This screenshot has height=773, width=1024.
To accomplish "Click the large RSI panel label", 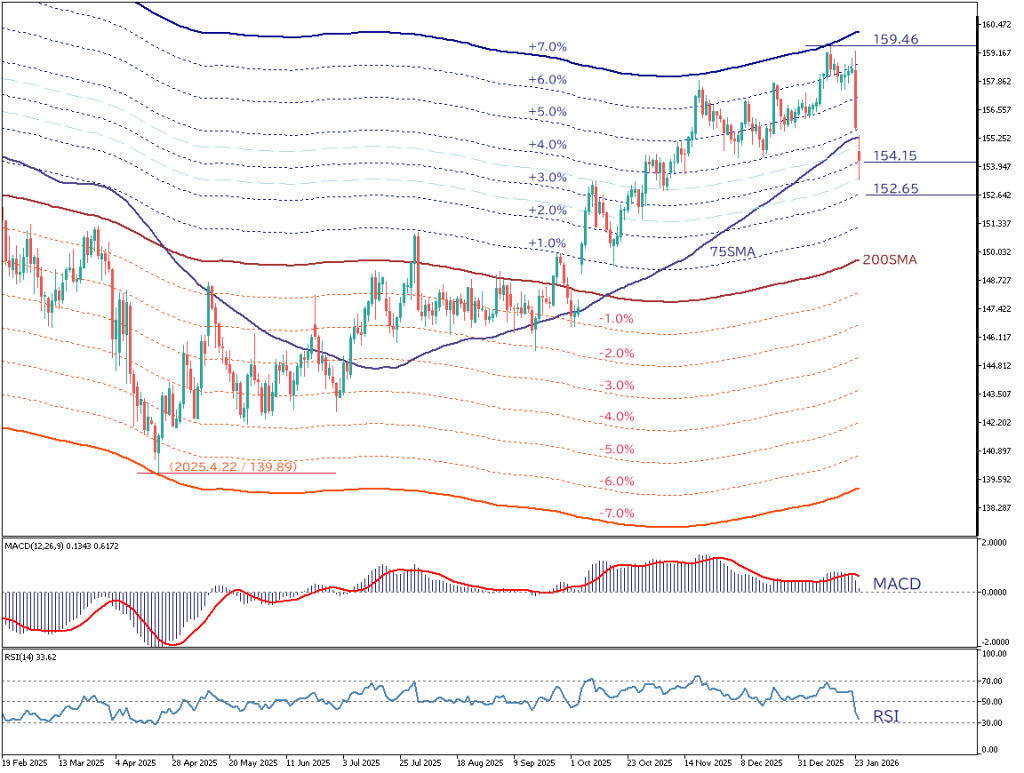I will click(x=888, y=716).
